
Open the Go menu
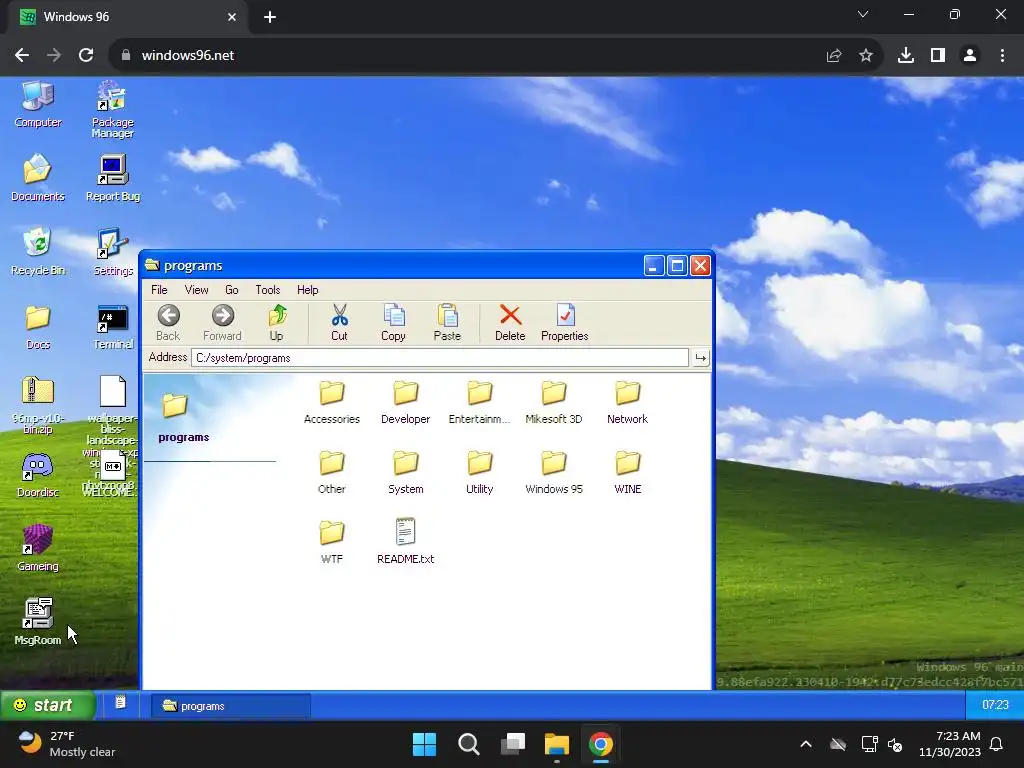pyautogui.click(x=232, y=290)
